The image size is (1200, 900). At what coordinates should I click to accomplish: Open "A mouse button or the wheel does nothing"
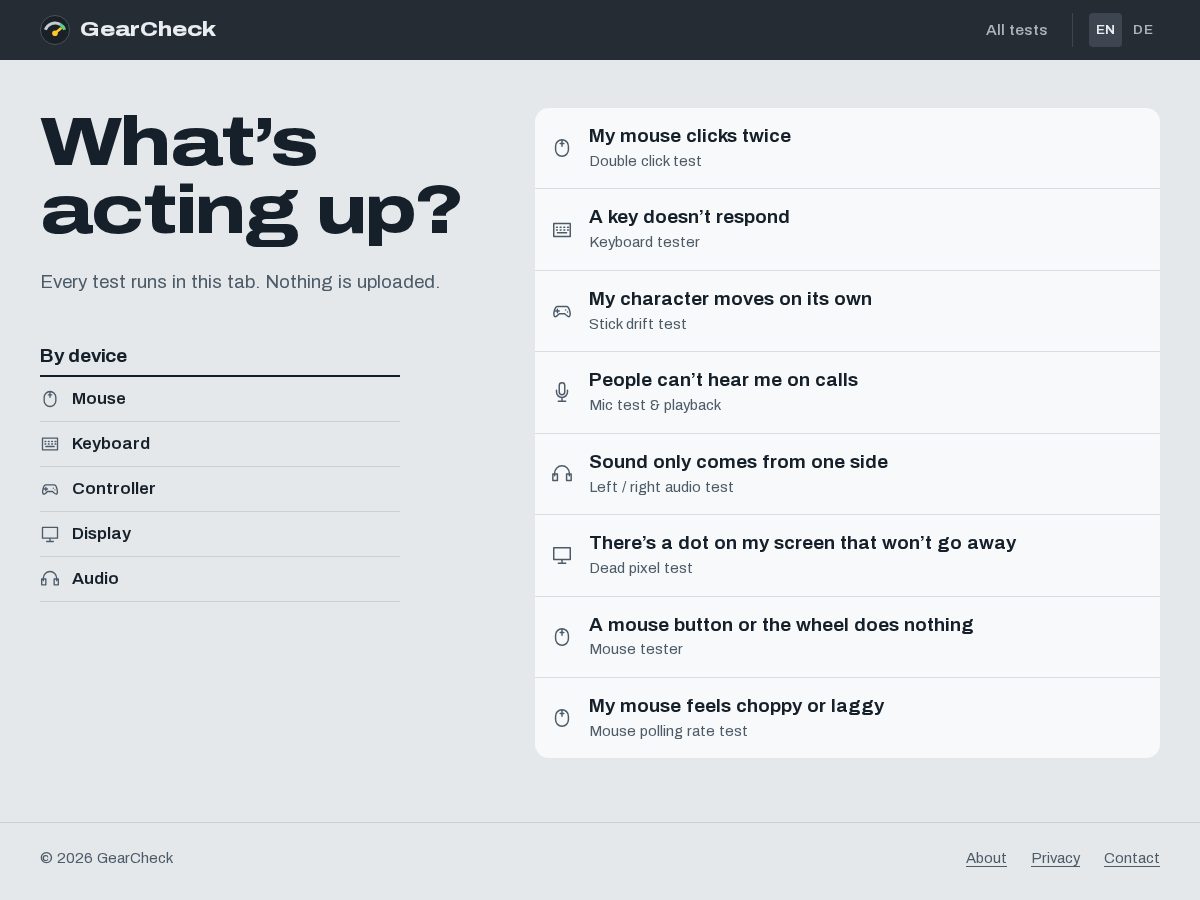coord(847,637)
